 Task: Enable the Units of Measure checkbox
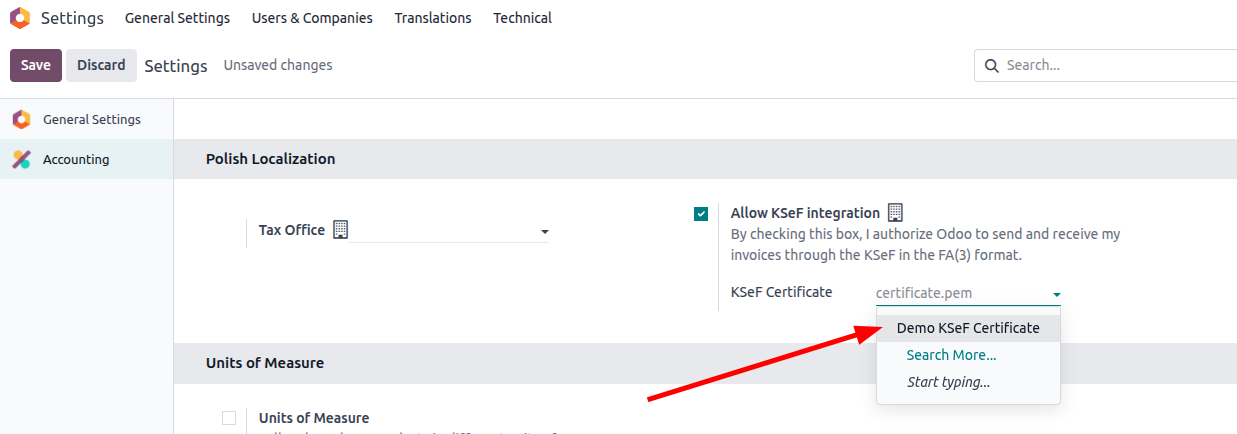click(x=229, y=418)
